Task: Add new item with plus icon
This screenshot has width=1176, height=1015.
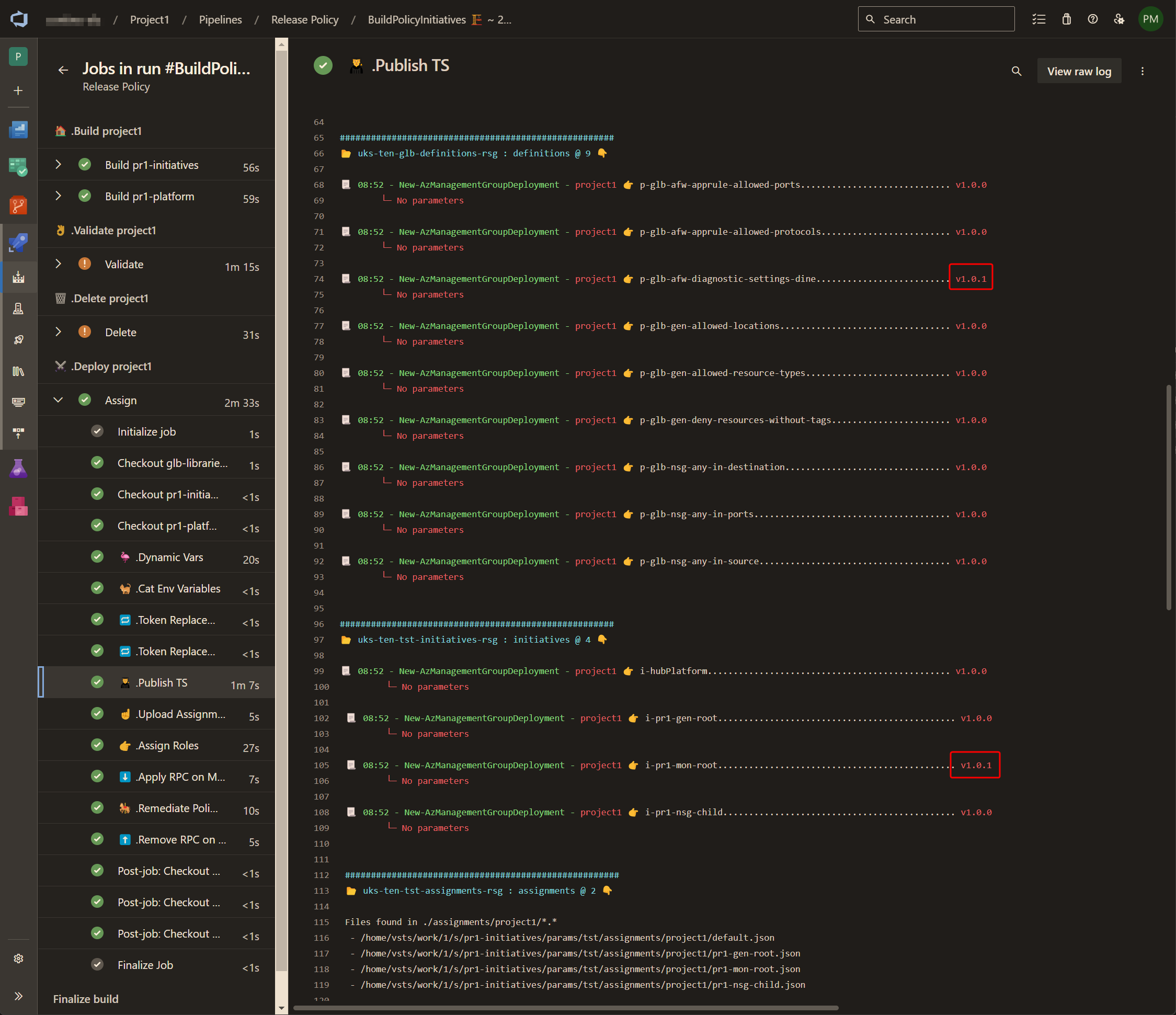Action: click(x=18, y=91)
